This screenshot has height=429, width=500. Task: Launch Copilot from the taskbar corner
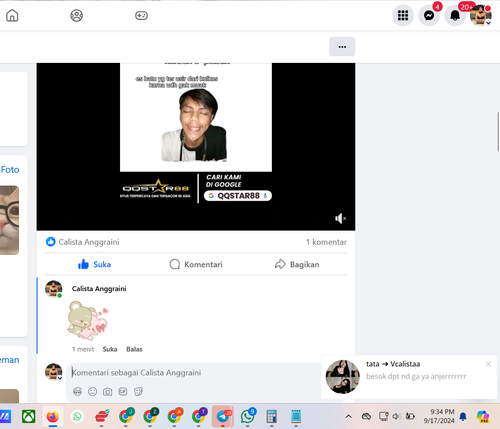coord(483,416)
